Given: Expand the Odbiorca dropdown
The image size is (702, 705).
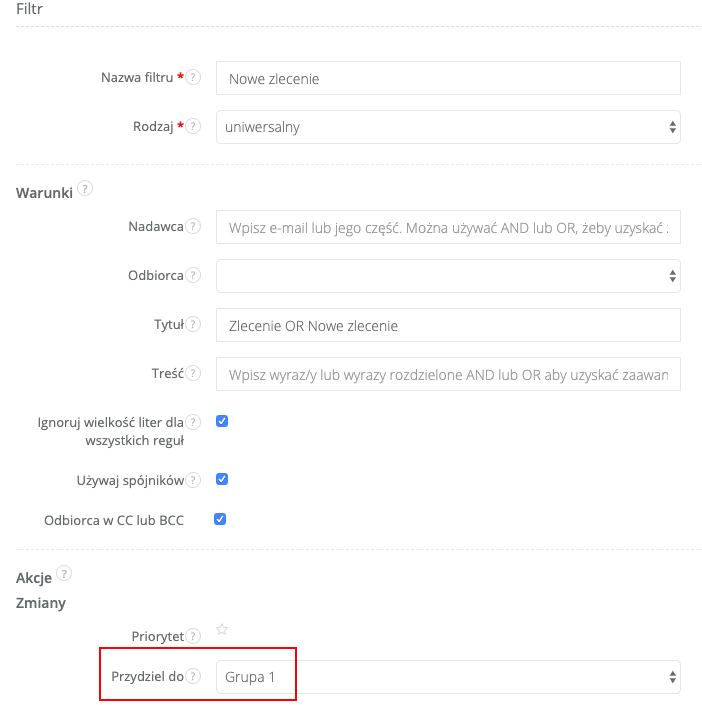Looking at the screenshot, I should coord(448,275).
